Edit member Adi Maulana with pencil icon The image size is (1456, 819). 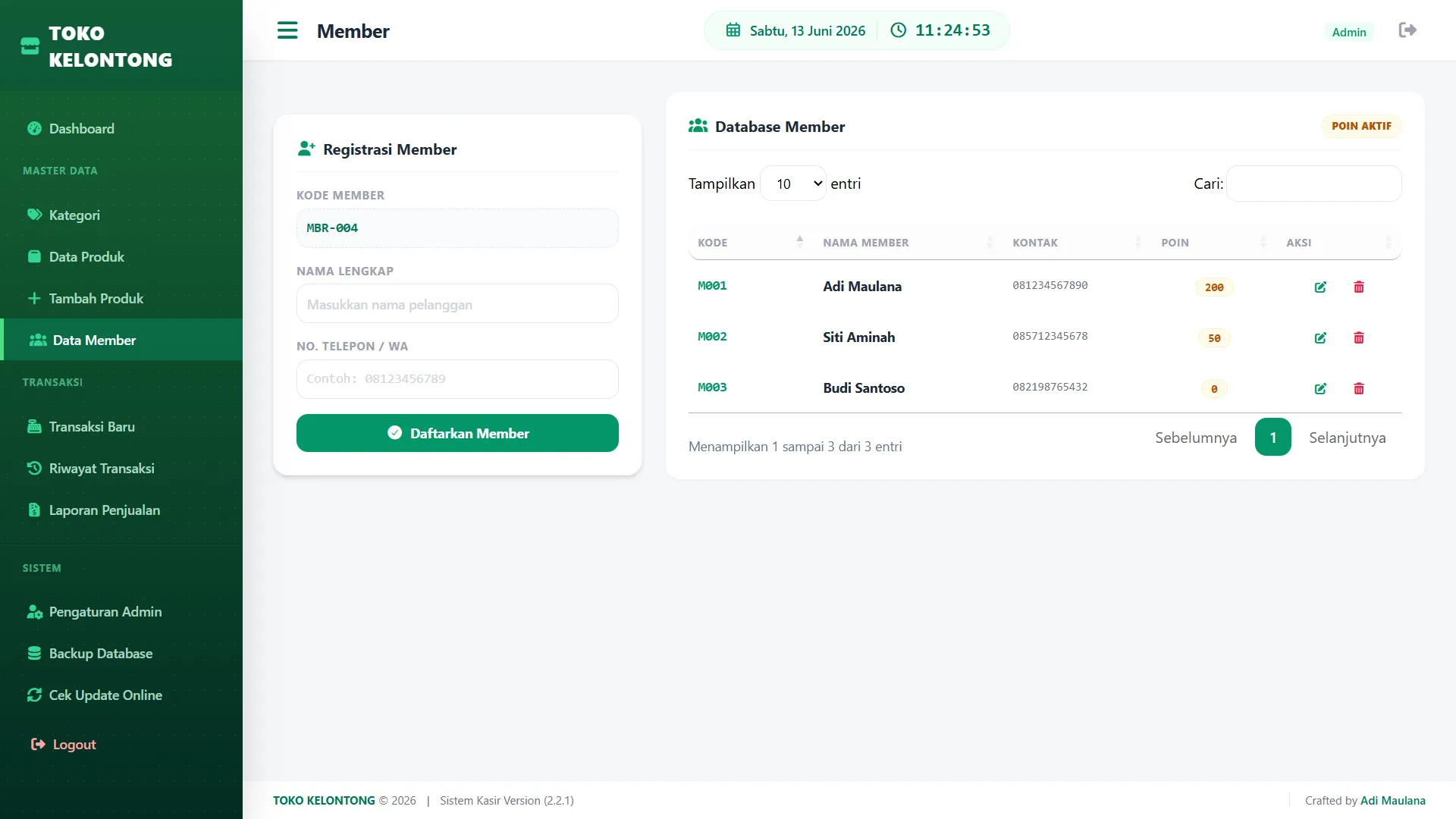click(1320, 287)
